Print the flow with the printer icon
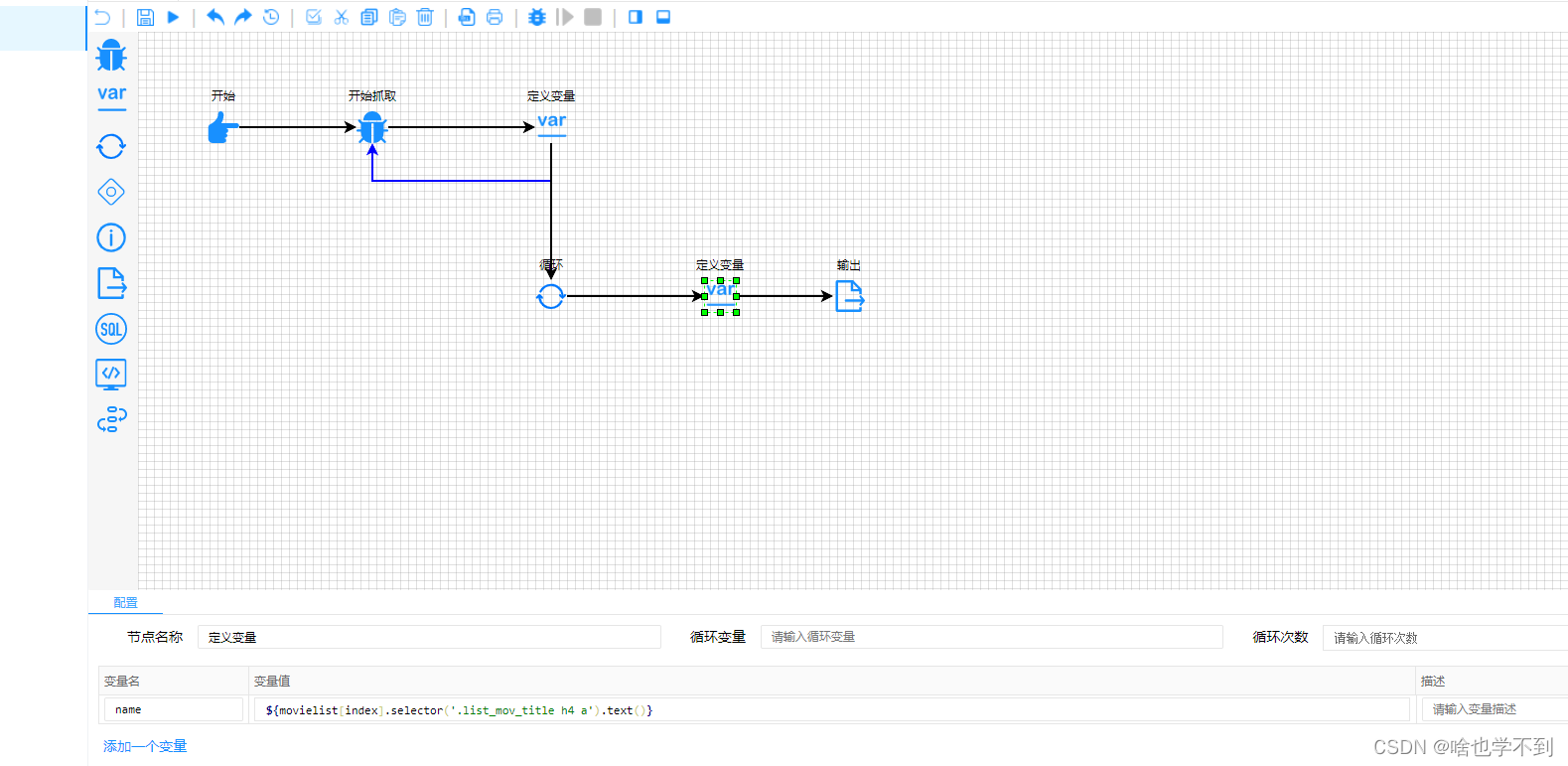Viewport: 1568px width, 766px height. pos(495,17)
